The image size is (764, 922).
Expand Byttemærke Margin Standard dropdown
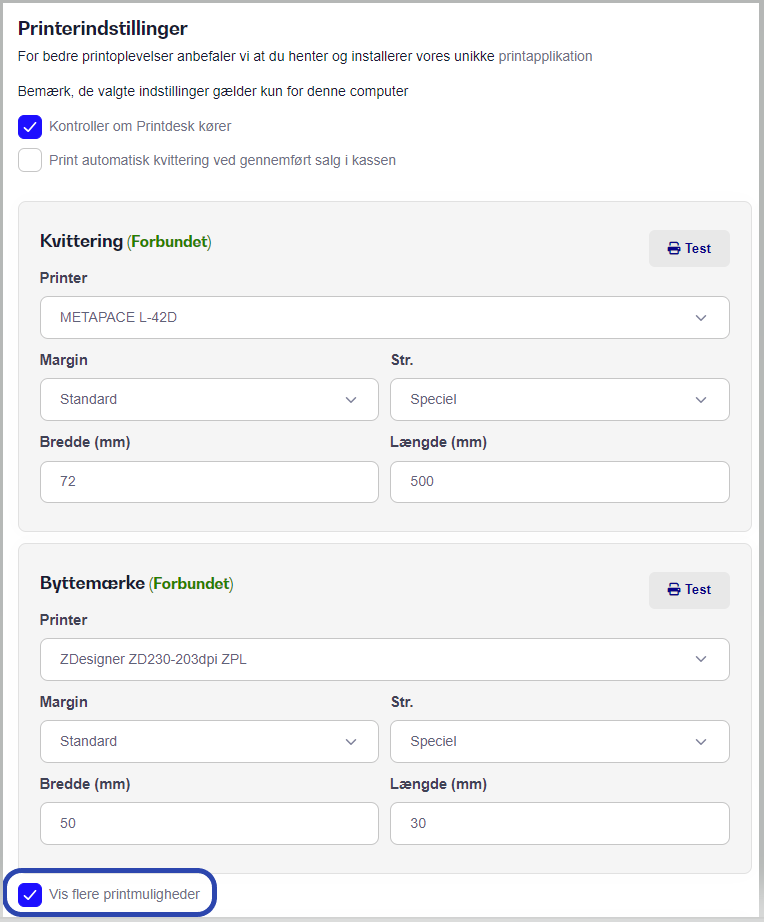(209, 741)
